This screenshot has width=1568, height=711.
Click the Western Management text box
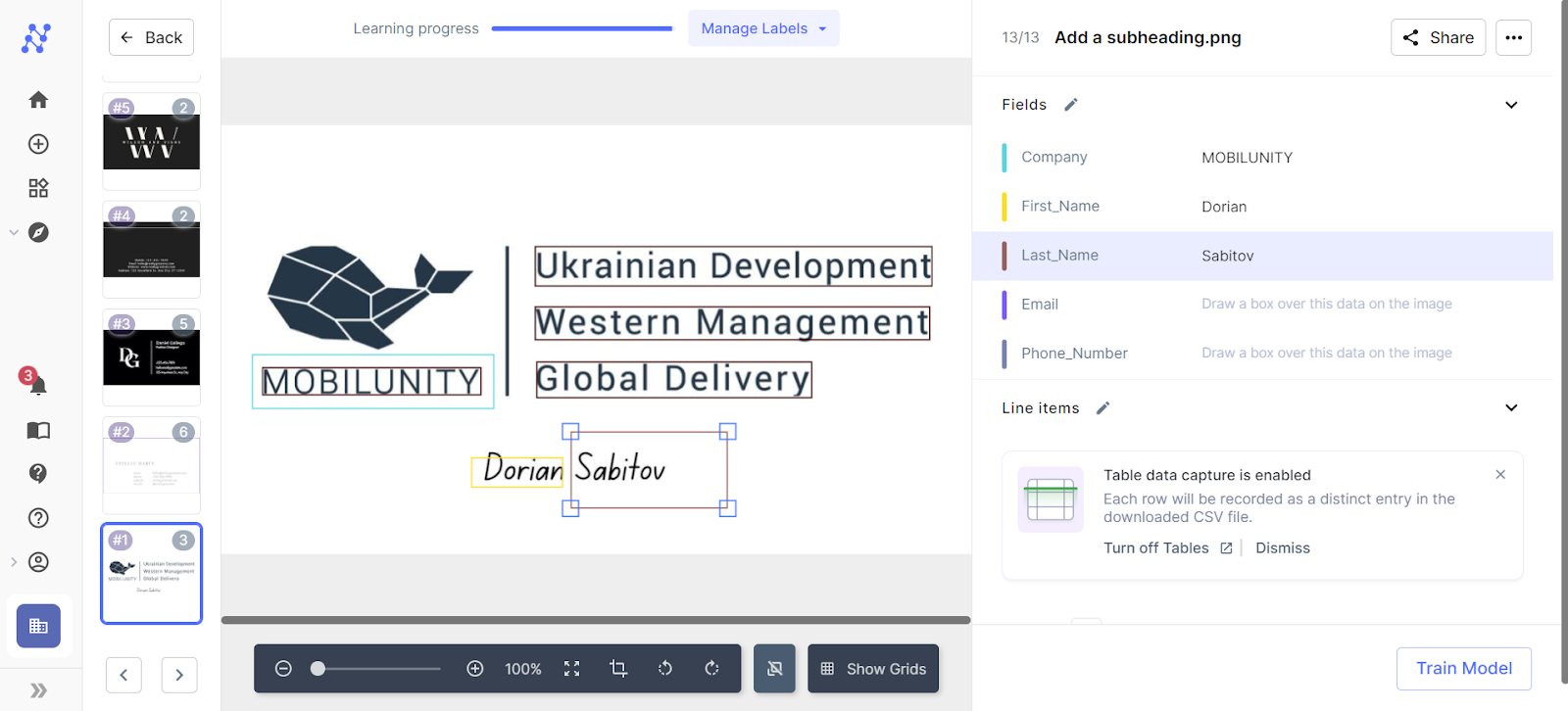(x=732, y=323)
